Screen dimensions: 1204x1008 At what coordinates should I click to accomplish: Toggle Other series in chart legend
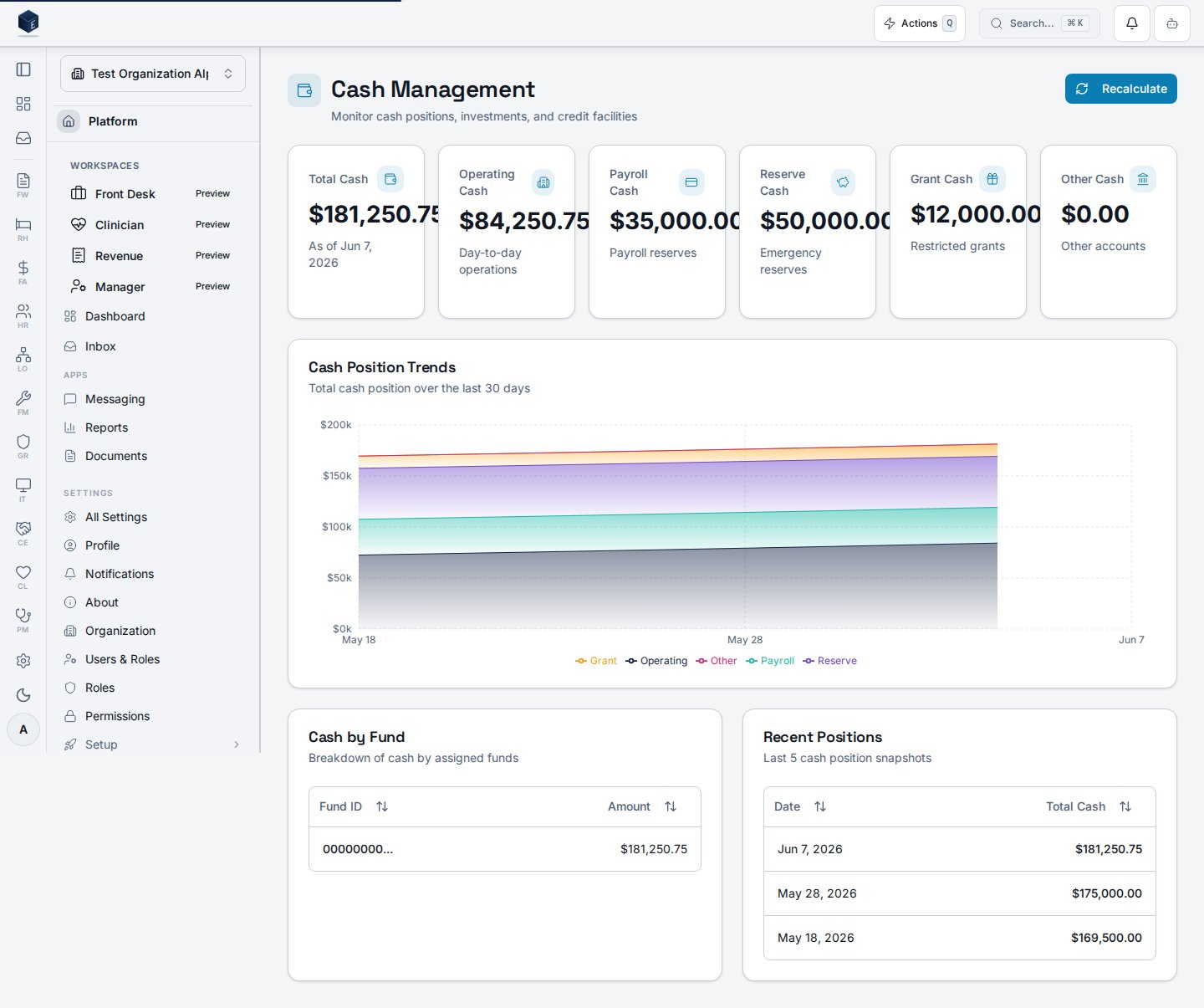pyautogui.click(x=717, y=661)
